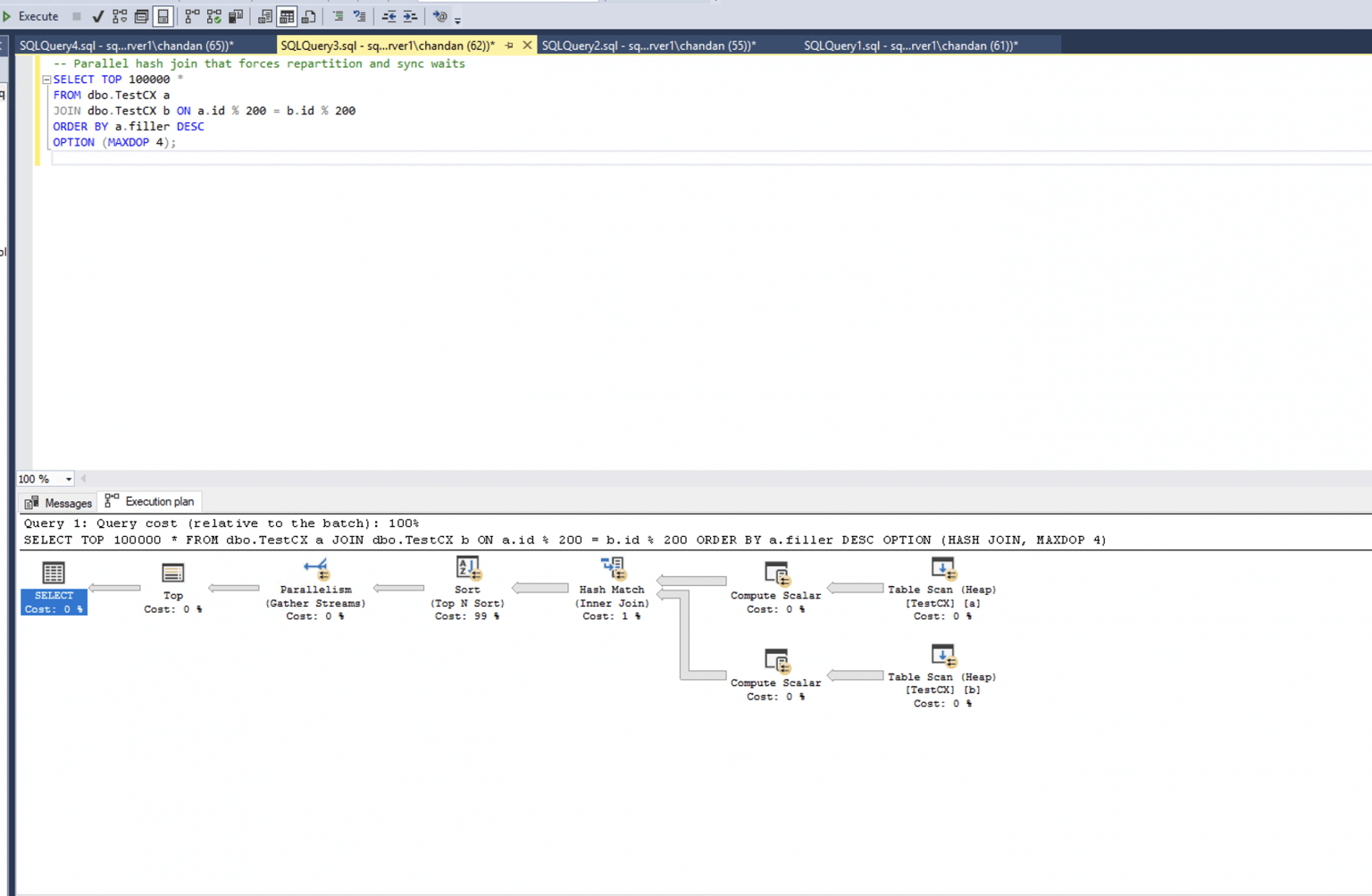Select the Parallelism Gather Streams operator
The width and height of the screenshot is (1372, 896).
[x=315, y=588]
